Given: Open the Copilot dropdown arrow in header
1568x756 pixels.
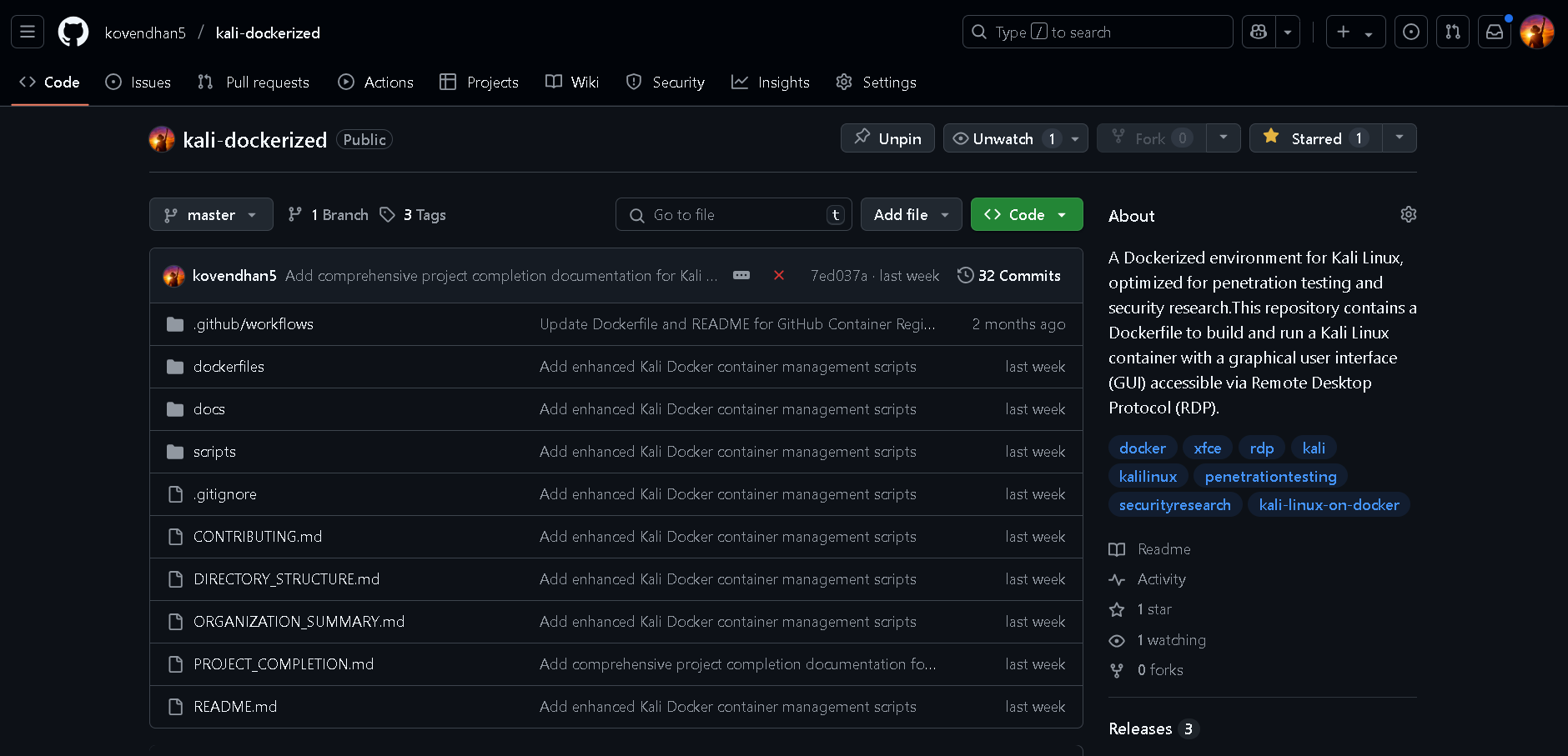Looking at the screenshot, I should click(1288, 32).
